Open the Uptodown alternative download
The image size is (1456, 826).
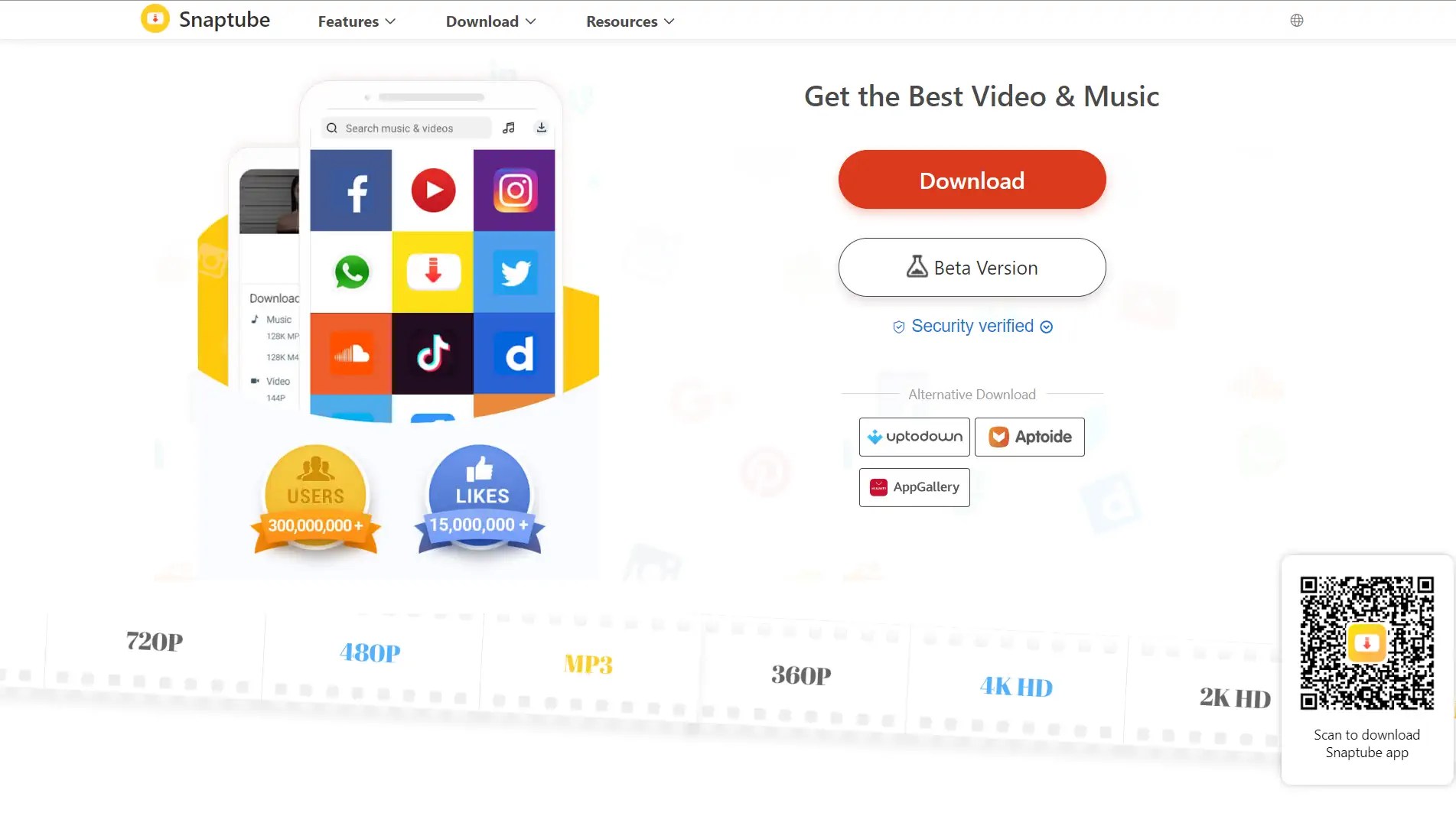[914, 437]
